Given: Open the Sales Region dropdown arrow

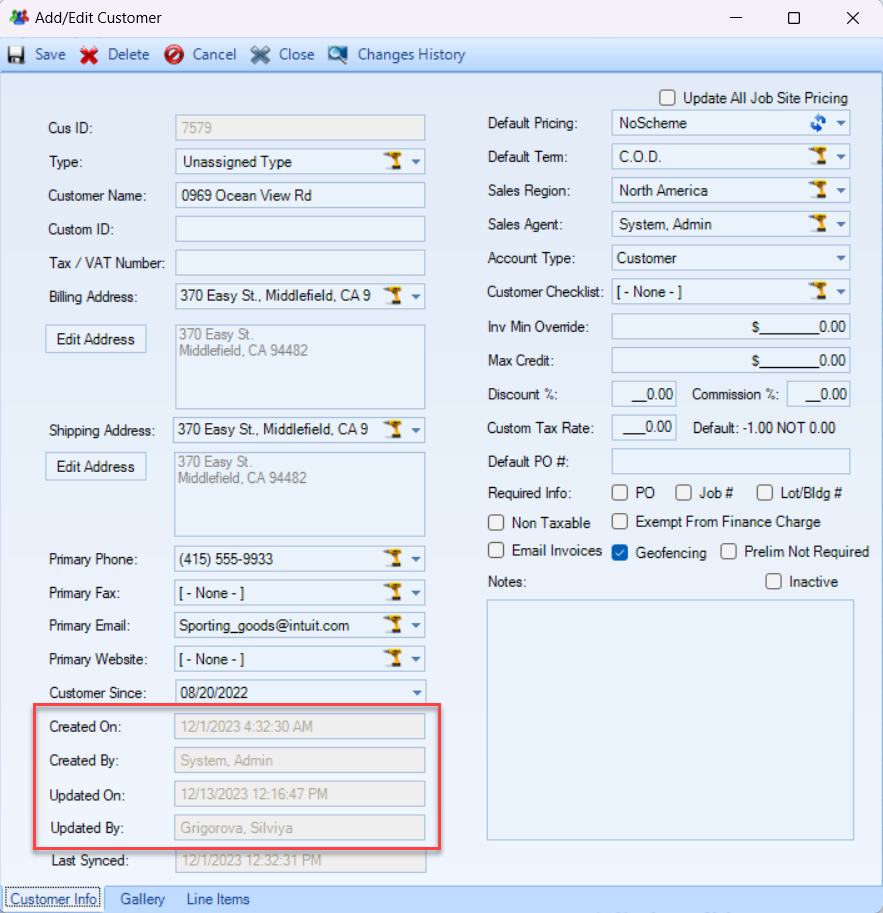Looking at the screenshot, I should coord(841,191).
